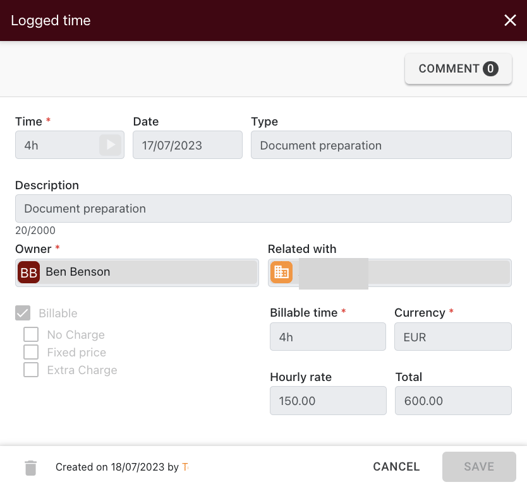Open the creator's name link in footer
The image size is (527, 487).
click(185, 467)
